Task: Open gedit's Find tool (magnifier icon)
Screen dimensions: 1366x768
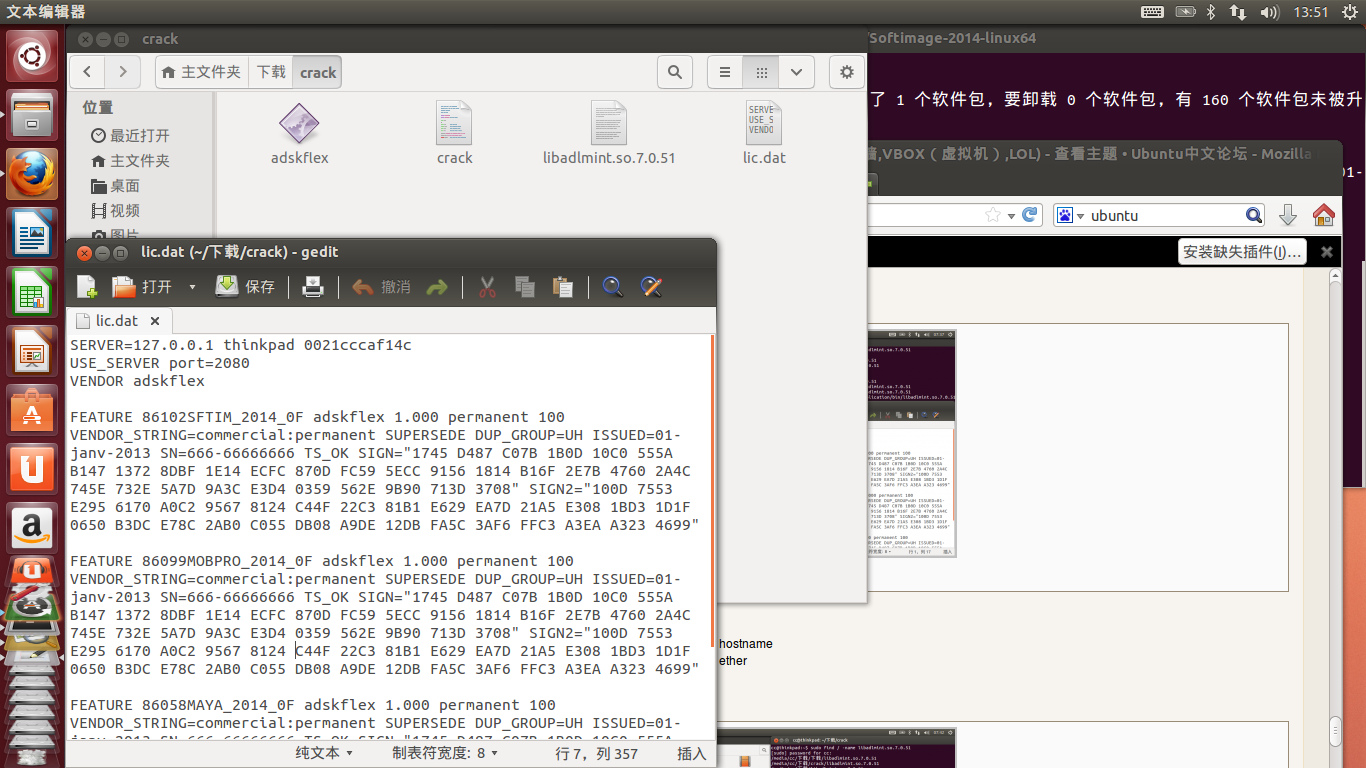Action: [x=613, y=287]
